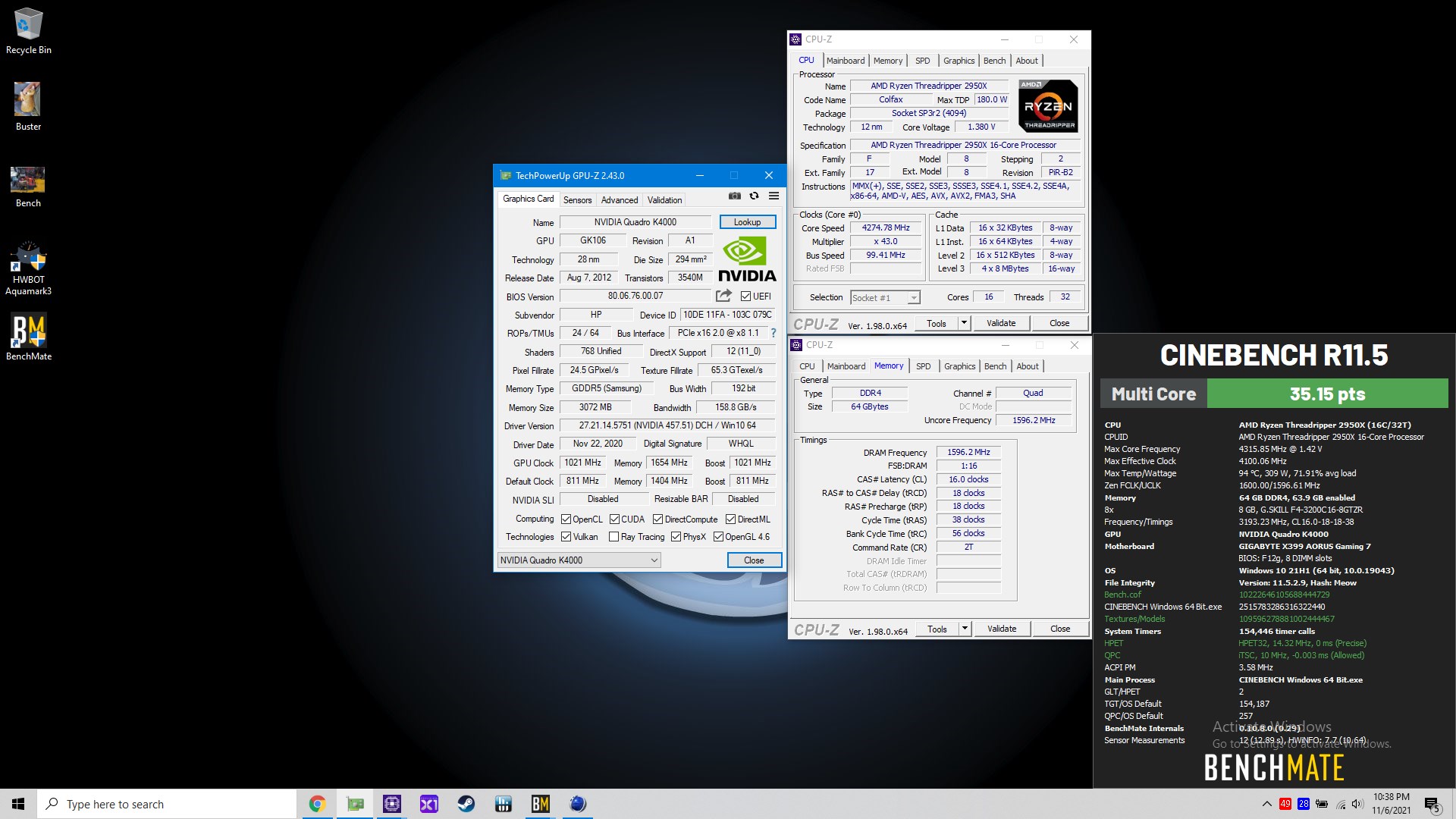Select the HWBOT Aquamark3 desktop icon
Screen dimensions: 1456x819
(28, 268)
